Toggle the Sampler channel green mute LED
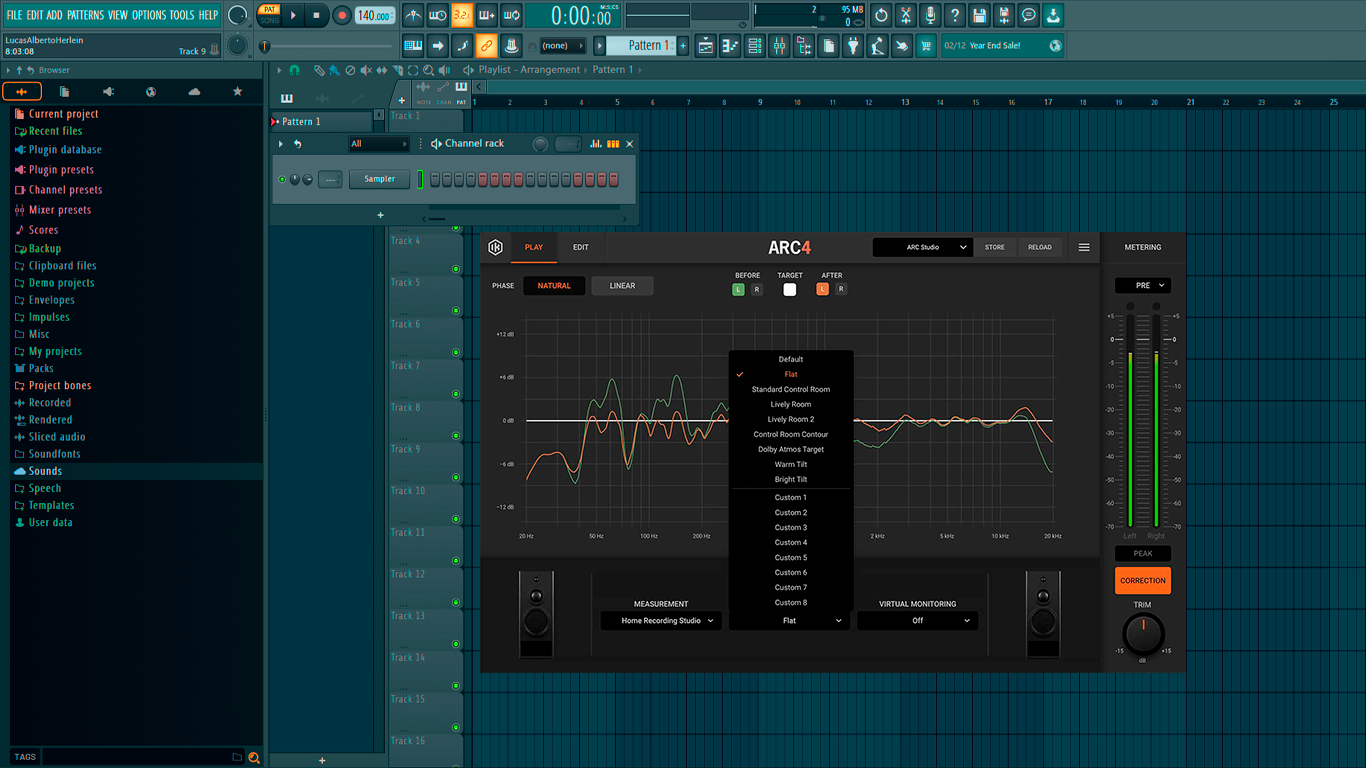This screenshot has height=768, width=1366. (x=282, y=180)
